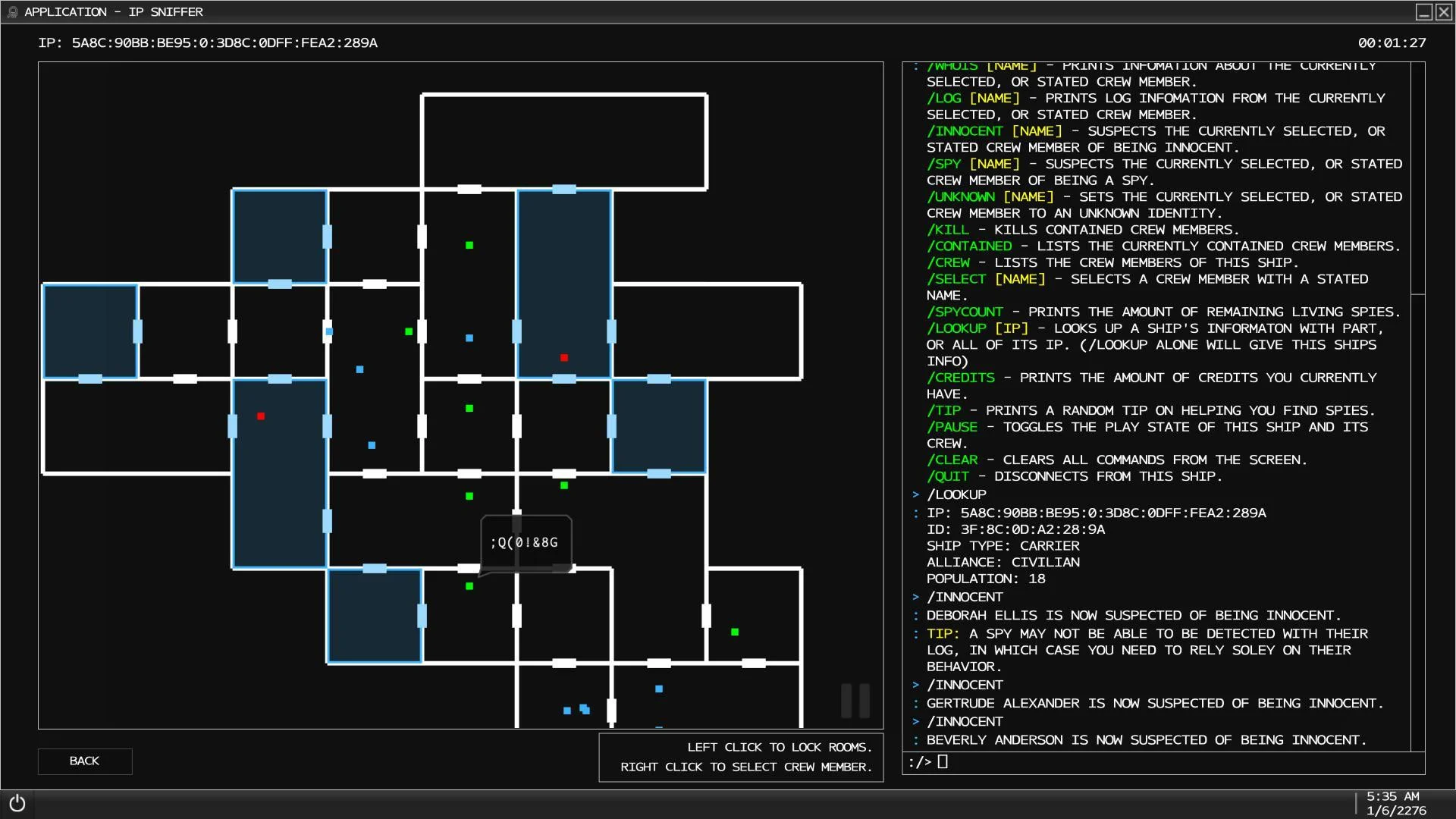Minimize the IP Sniffer window

click(1424, 12)
